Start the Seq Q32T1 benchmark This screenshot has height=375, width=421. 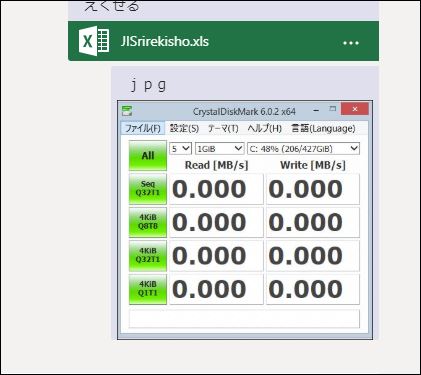click(x=148, y=188)
